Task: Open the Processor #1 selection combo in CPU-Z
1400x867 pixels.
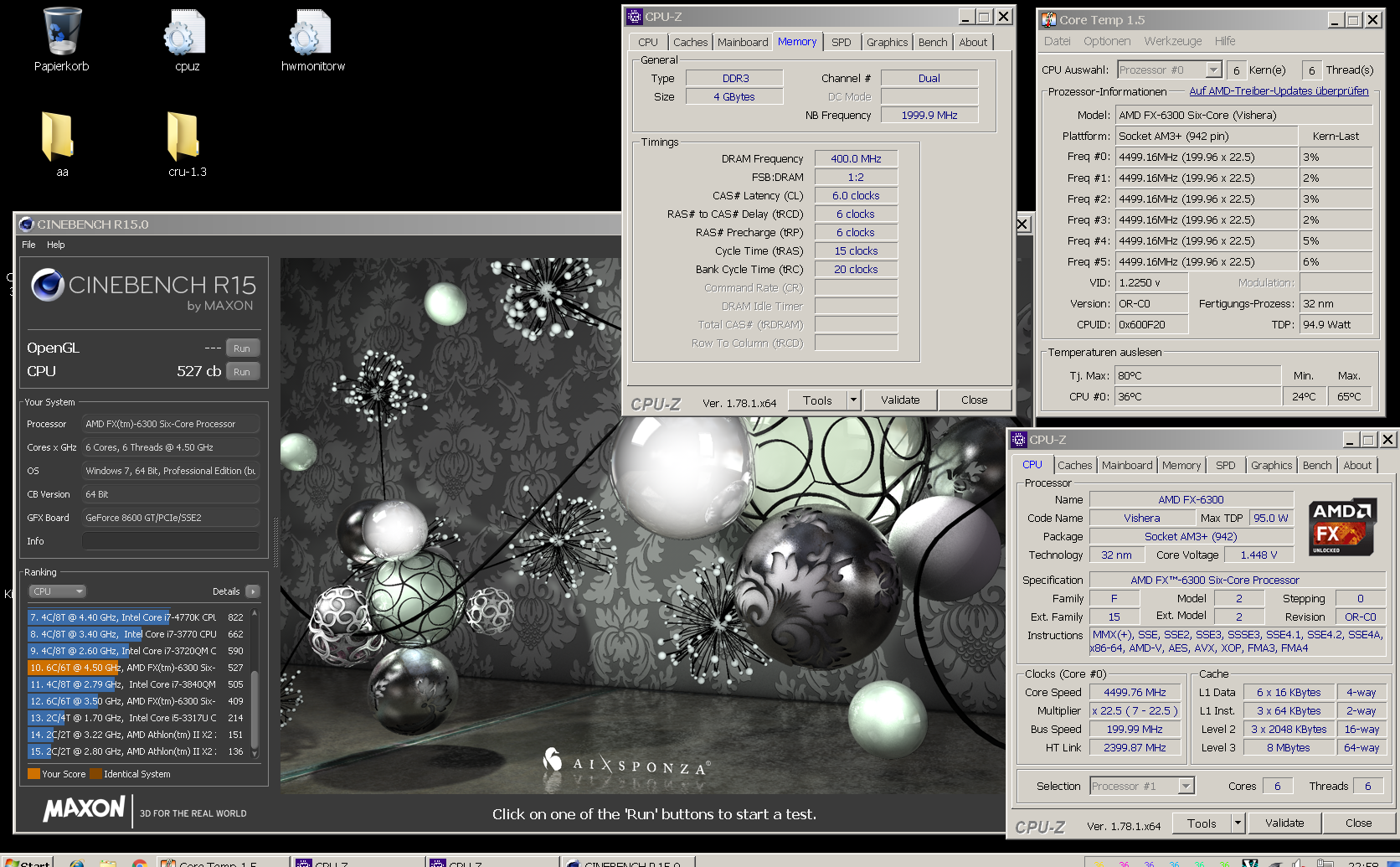Action: coord(1142,786)
